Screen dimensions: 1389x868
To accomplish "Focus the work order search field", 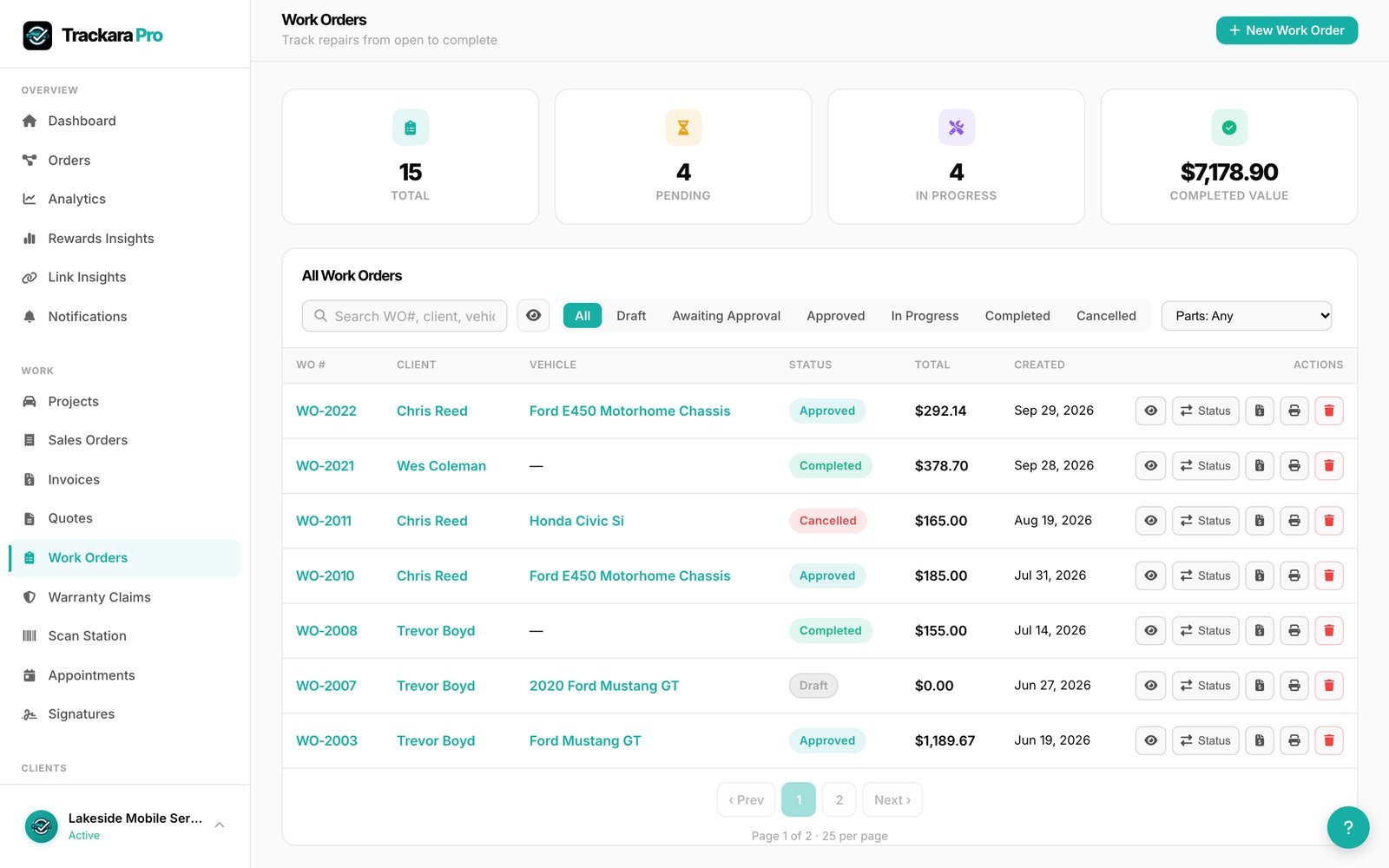I will tap(405, 316).
